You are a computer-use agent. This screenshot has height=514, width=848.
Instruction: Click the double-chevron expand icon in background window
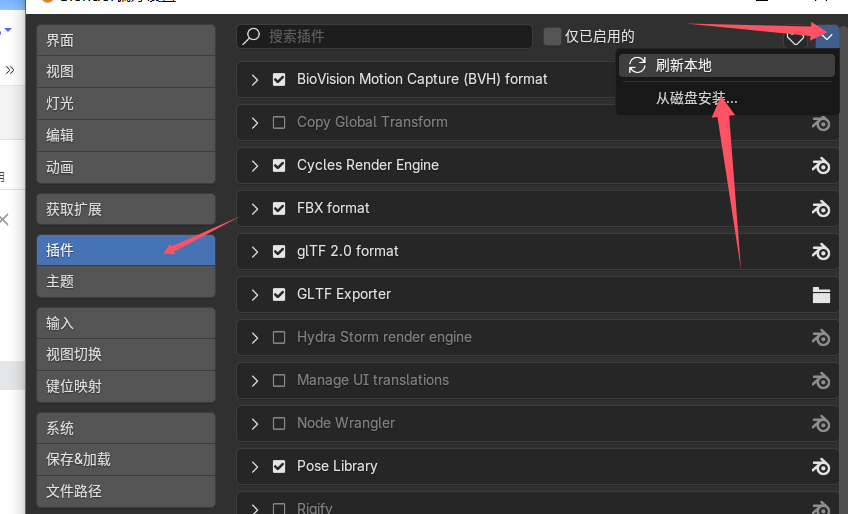pyautogui.click(x=10, y=70)
